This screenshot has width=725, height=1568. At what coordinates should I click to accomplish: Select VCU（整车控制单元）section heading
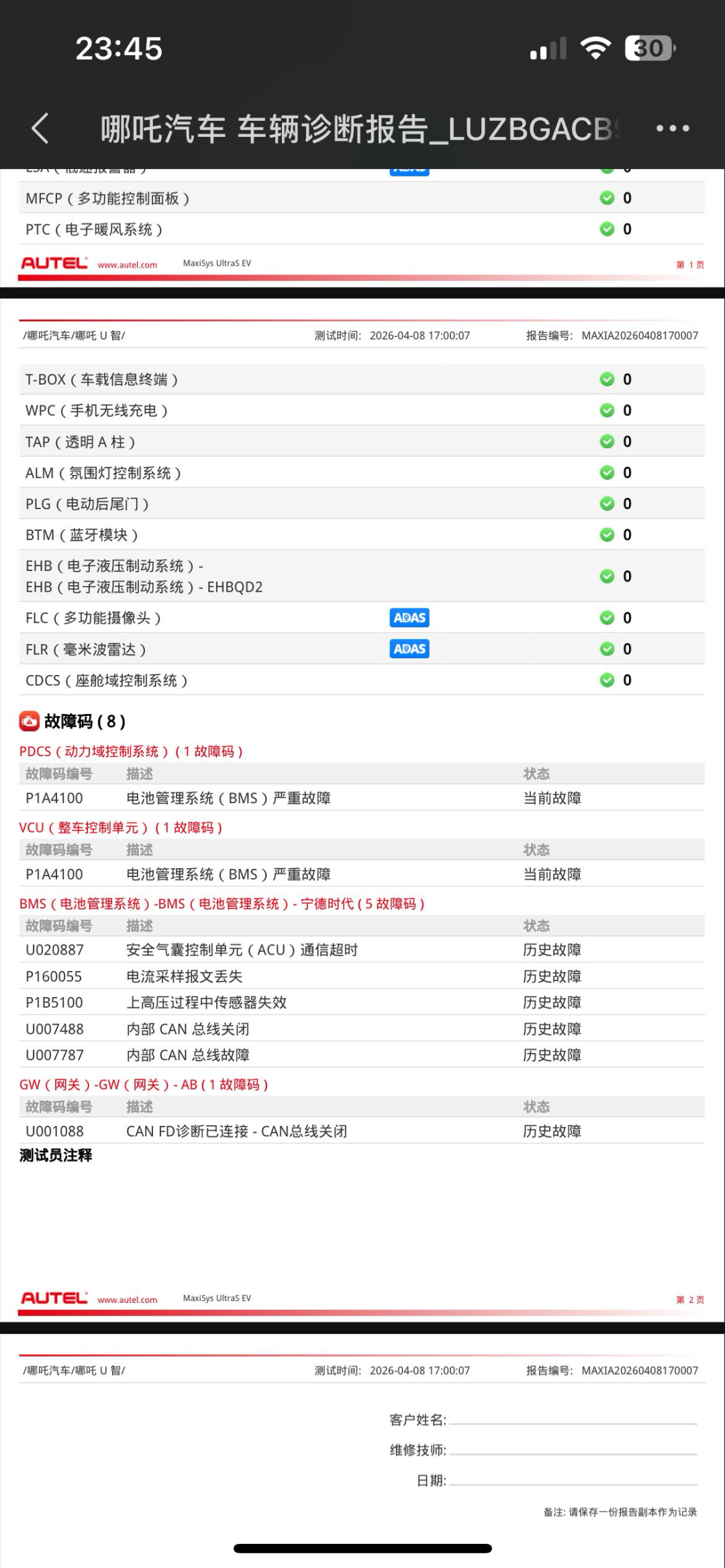tap(121, 828)
